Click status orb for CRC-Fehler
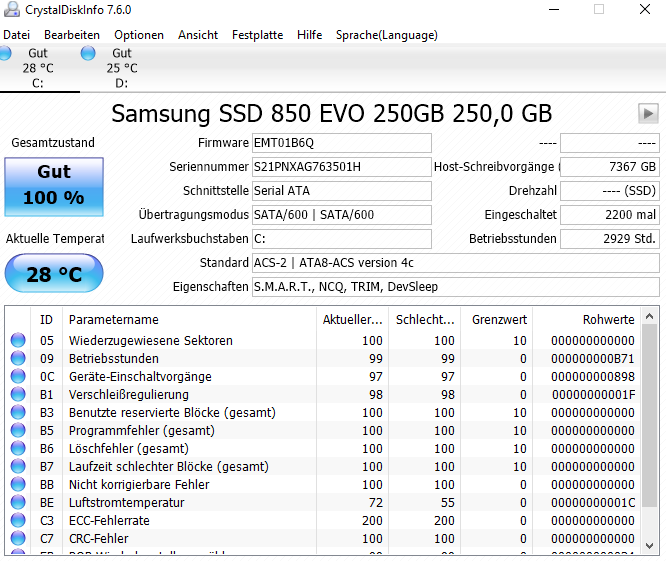Image resolution: width=666 pixels, height=561 pixels. 18,538
